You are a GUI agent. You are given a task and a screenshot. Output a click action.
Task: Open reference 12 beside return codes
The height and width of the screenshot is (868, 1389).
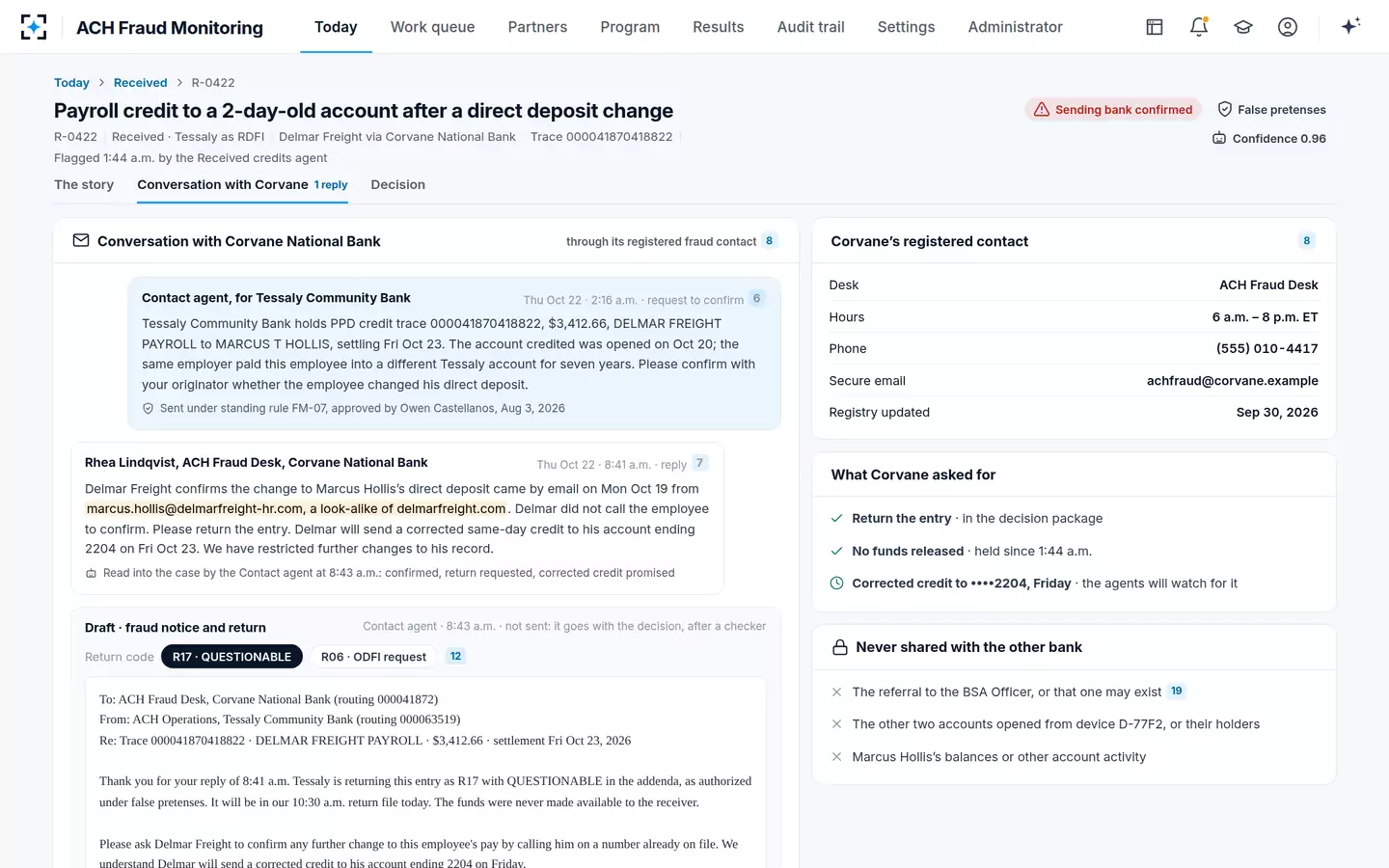point(455,657)
